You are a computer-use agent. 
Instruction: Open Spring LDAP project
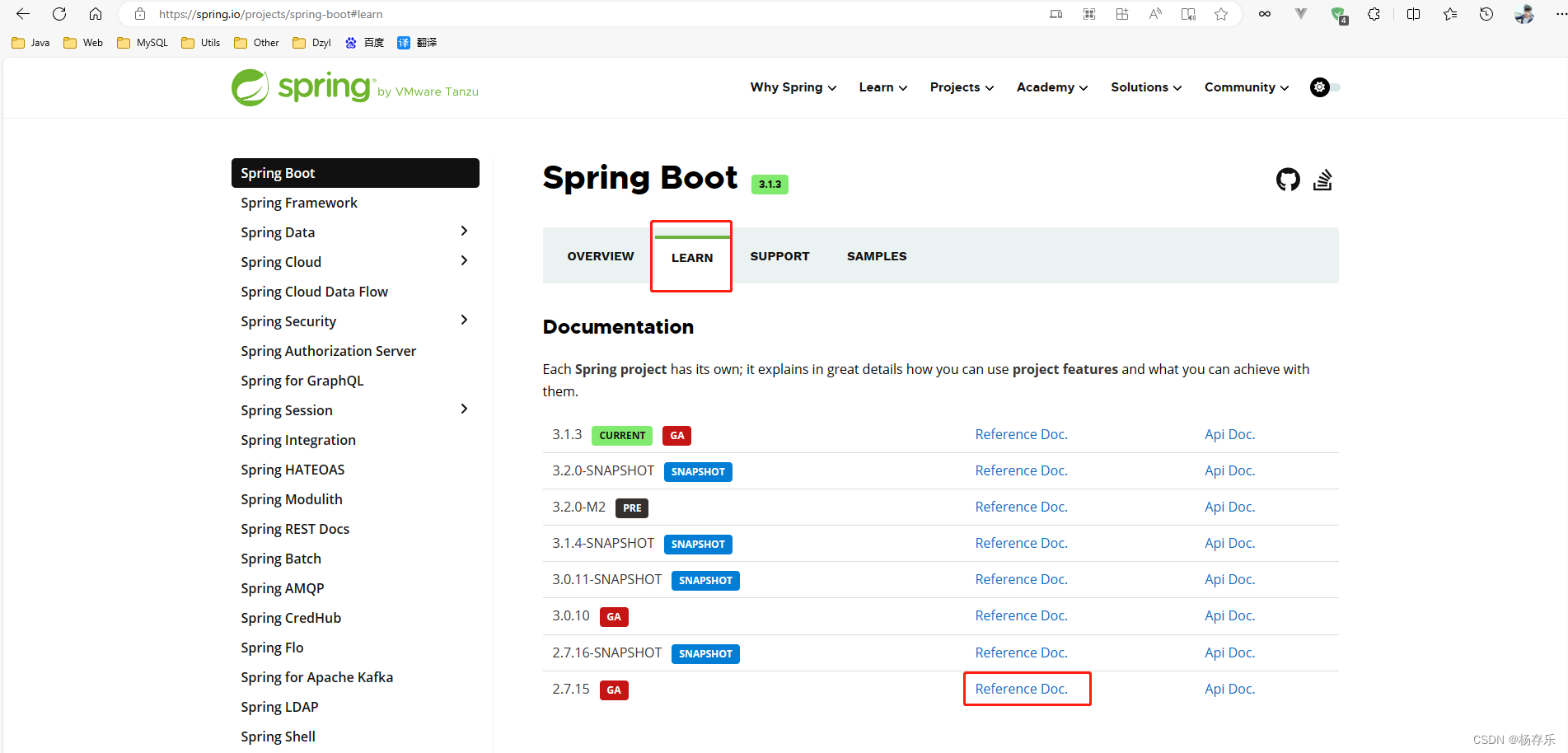click(279, 707)
